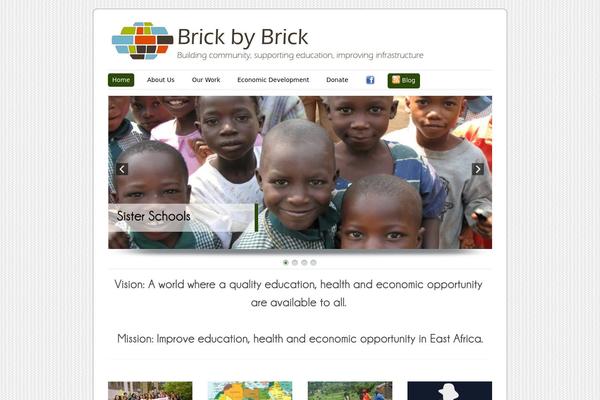Open the group photo thumbnail
The width and height of the screenshot is (600, 400).
point(150,390)
